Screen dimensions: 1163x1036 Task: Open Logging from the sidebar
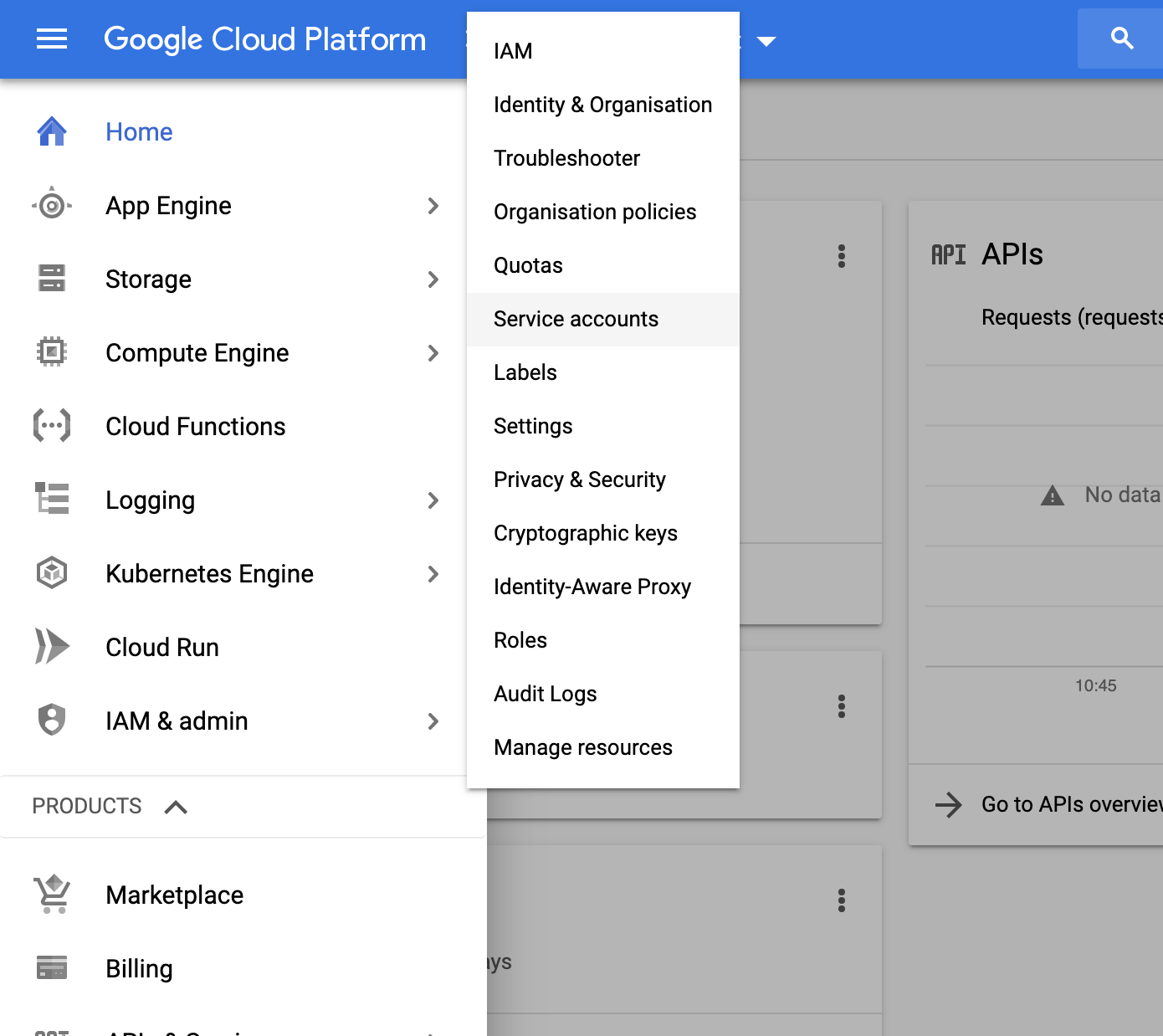tap(150, 500)
